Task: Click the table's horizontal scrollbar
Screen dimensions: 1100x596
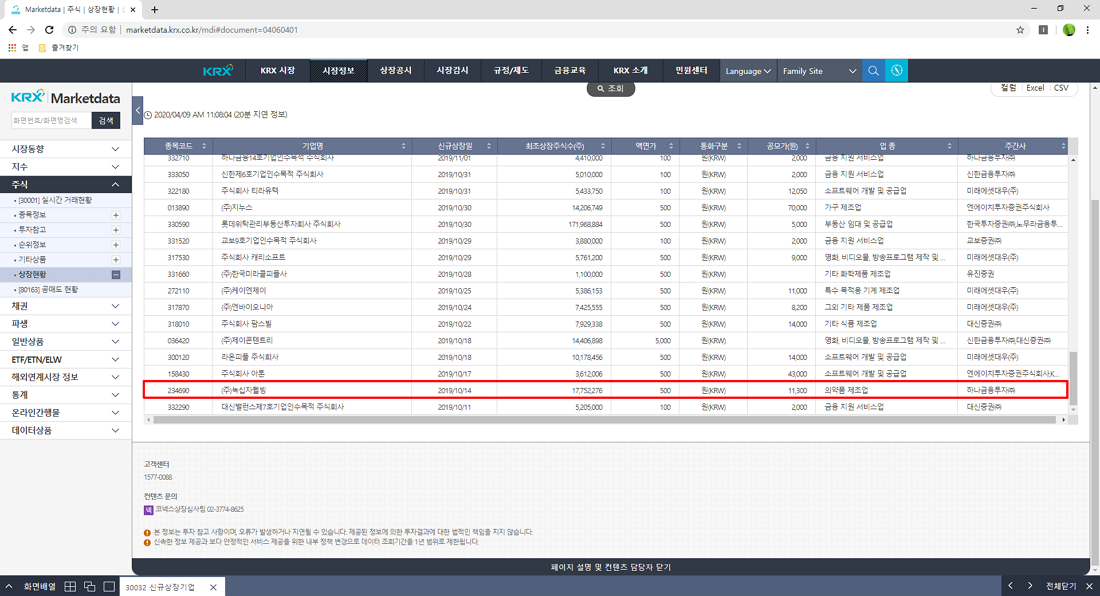Action: pyautogui.click(x=605, y=419)
